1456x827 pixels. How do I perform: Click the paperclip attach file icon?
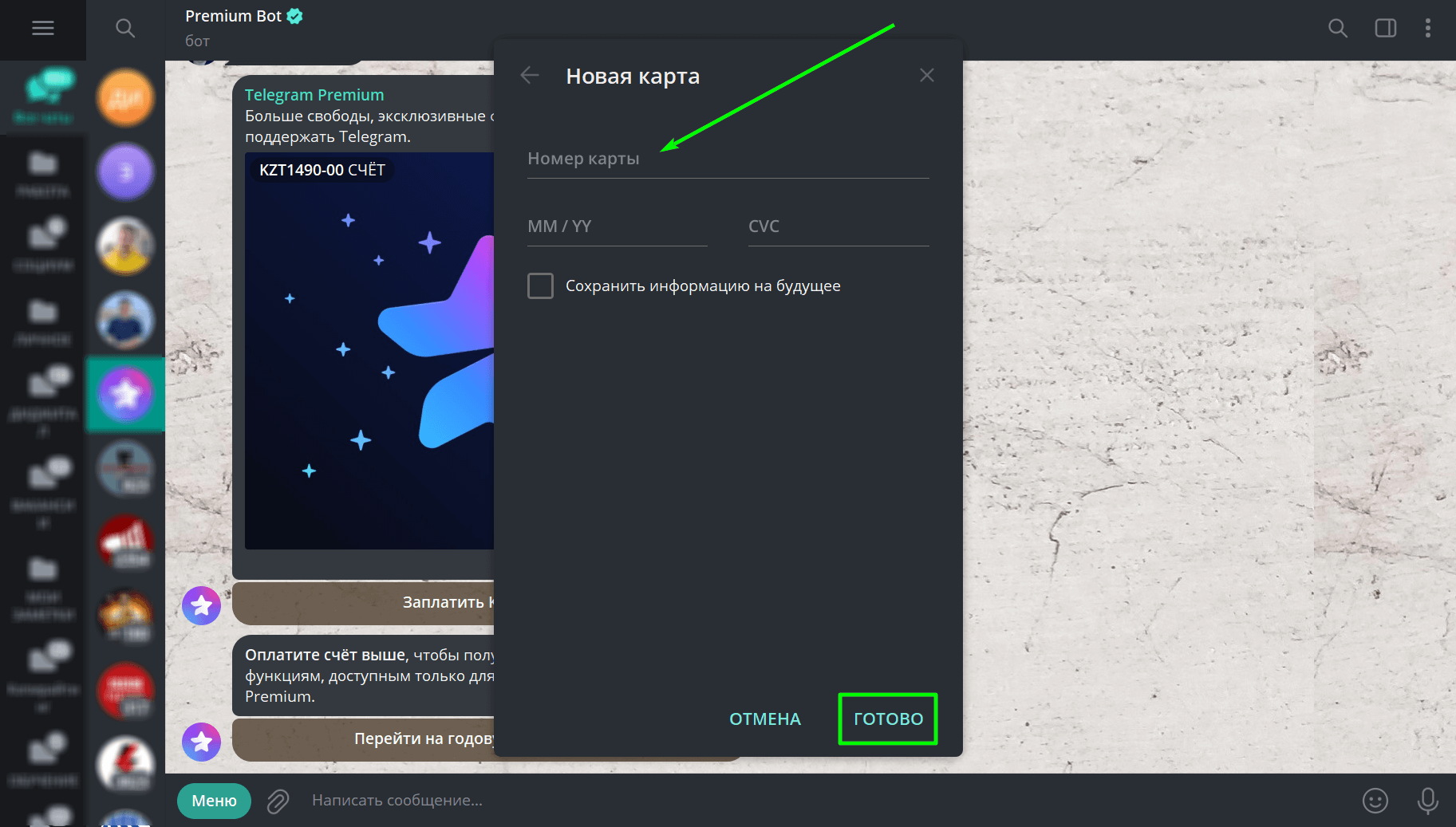coord(278,801)
